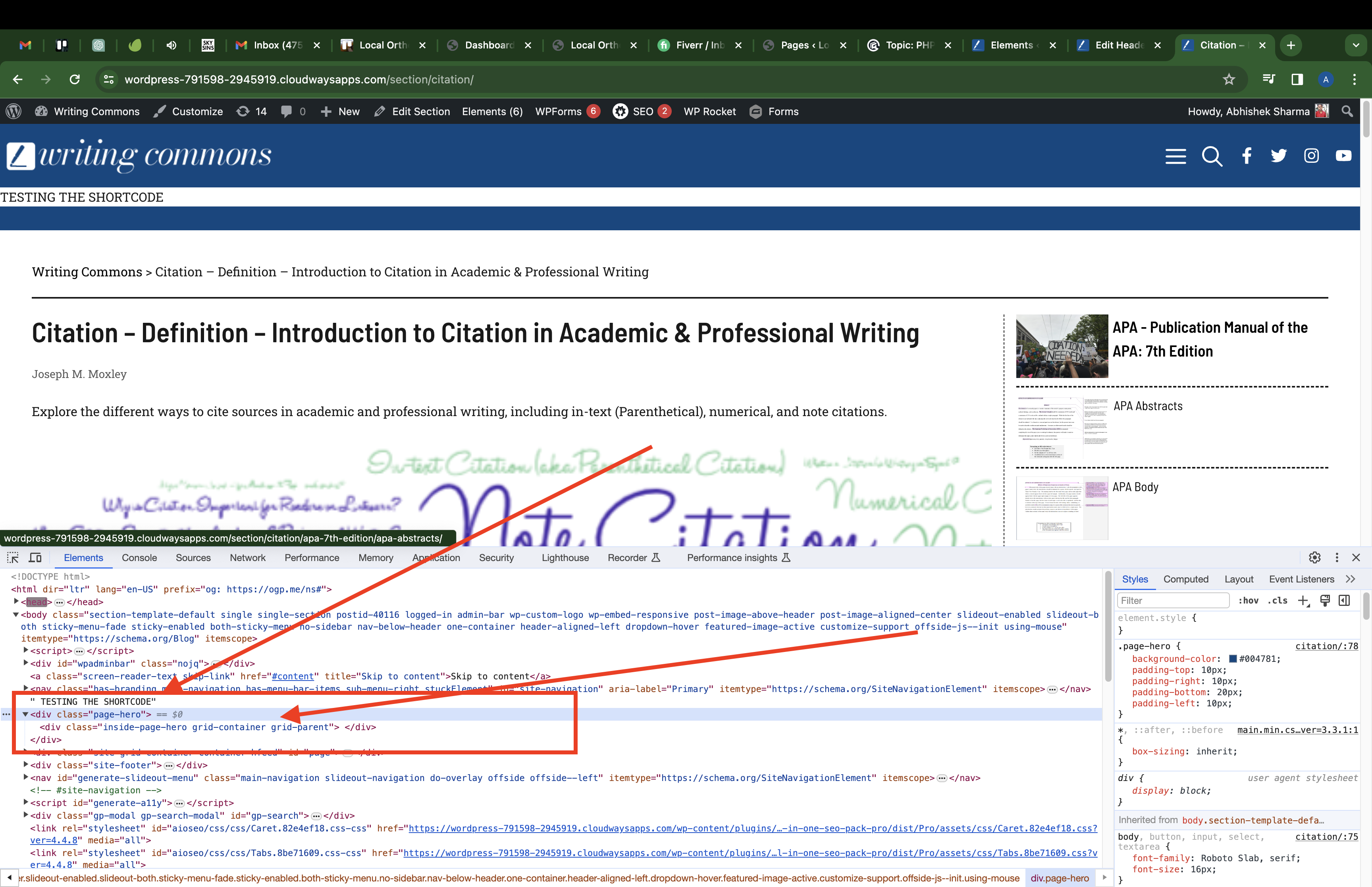
Task: Click the Writing Commons logo
Action: [x=139, y=156]
